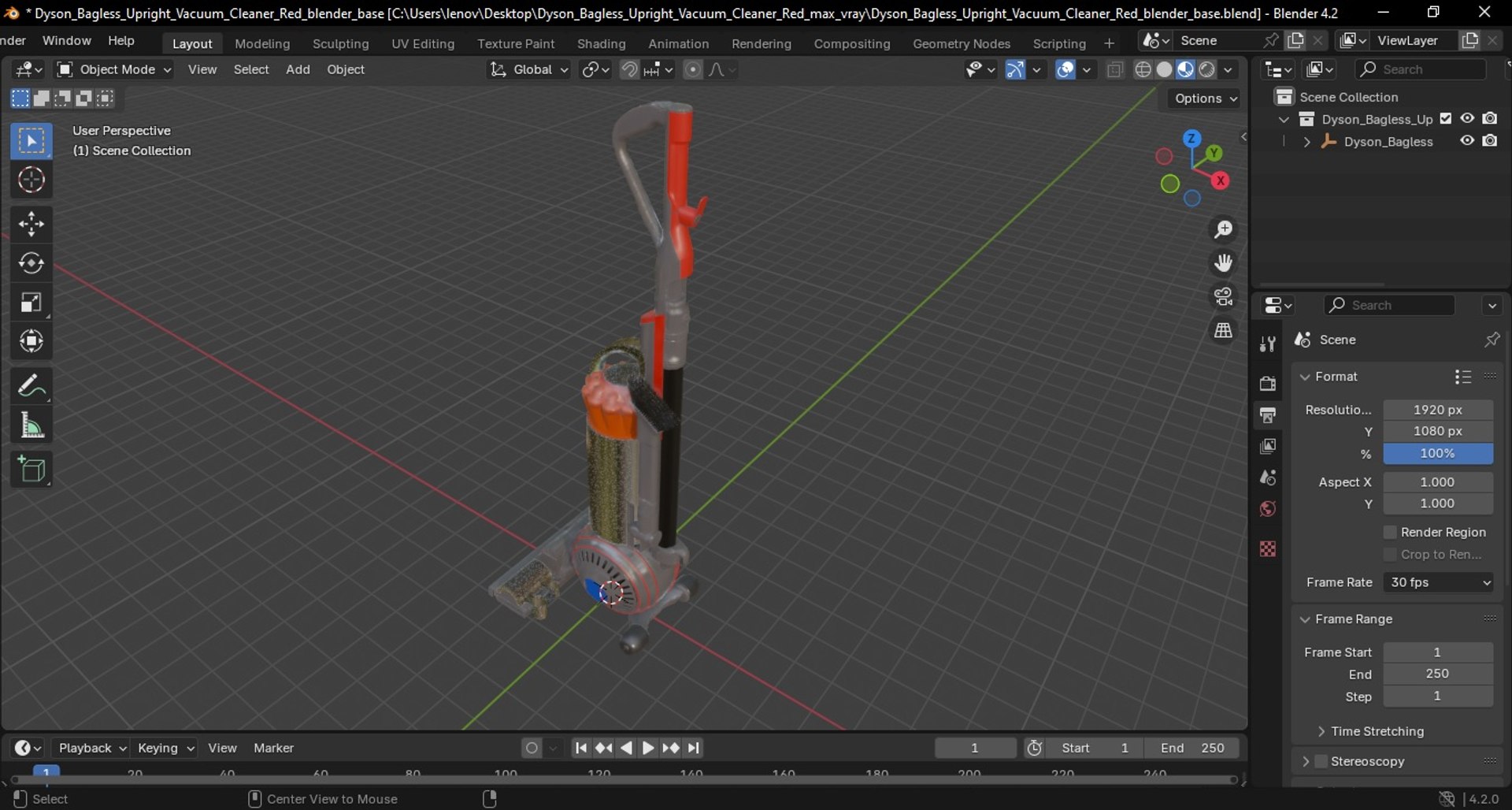This screenshot has height=810, width=1512.
Task: Play the animation forward
Action: (648, 748)
